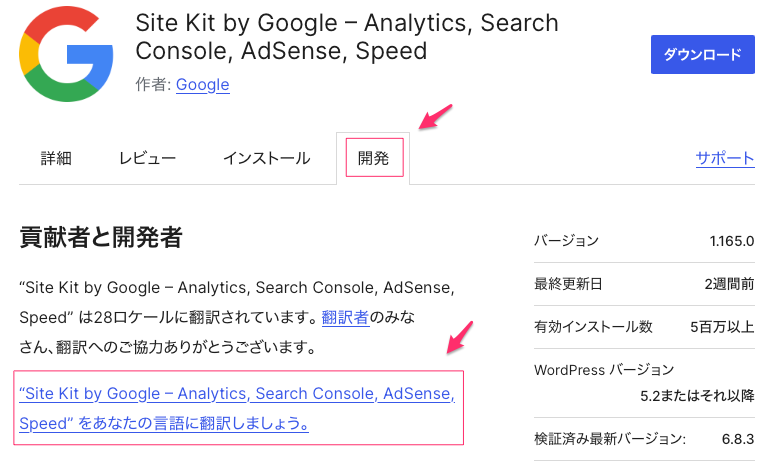Click the version number 1.165.0
The image size is (775, 467).
point(731,241)
